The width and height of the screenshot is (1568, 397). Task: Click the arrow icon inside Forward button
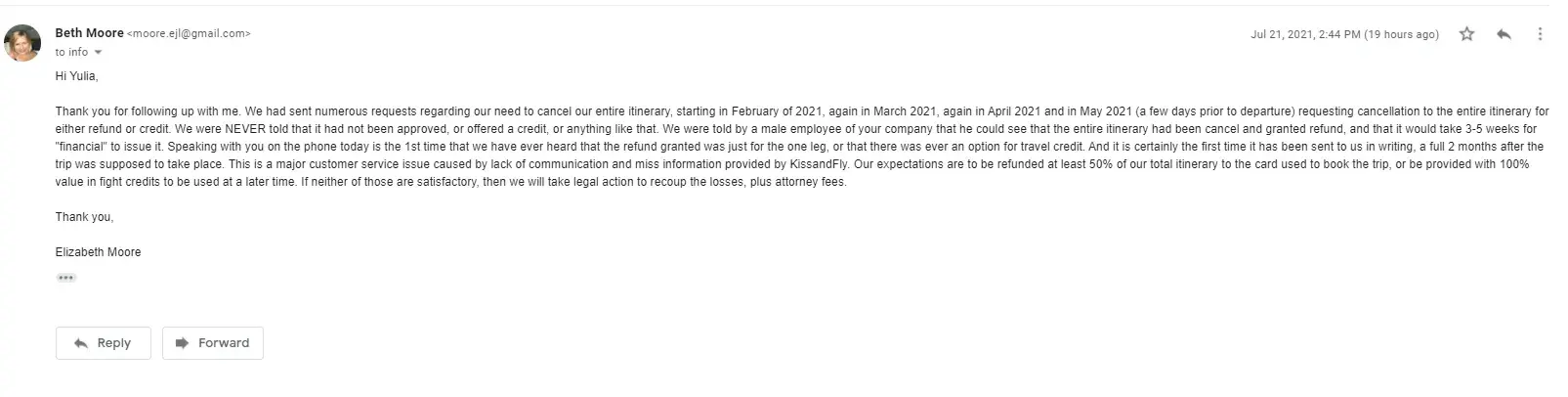point(182,343)
